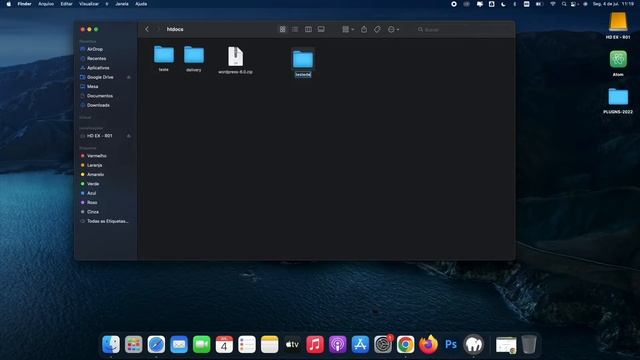Open the Editar menu
Image resolution: width=640 pixels, height=360 pixels.
pos(67,4)
